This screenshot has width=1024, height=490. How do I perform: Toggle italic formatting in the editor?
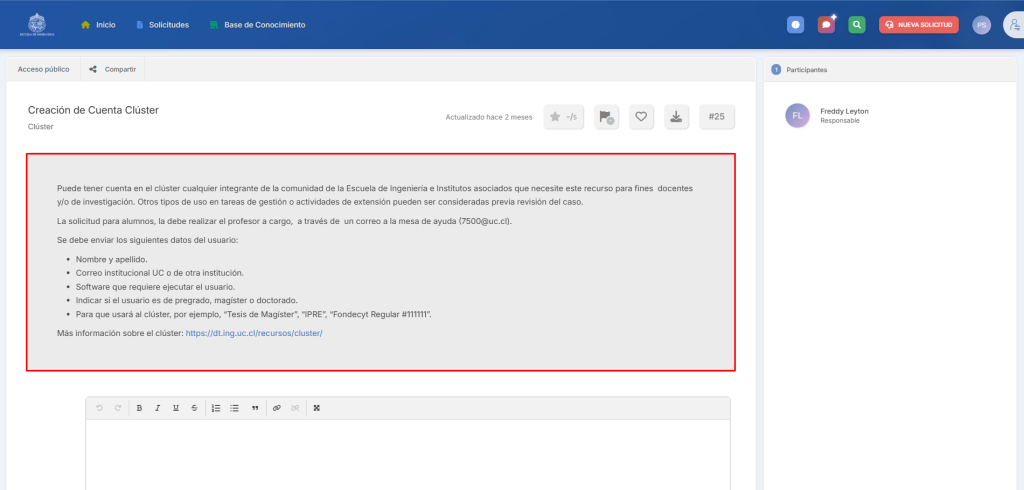(x=157, y=408)
